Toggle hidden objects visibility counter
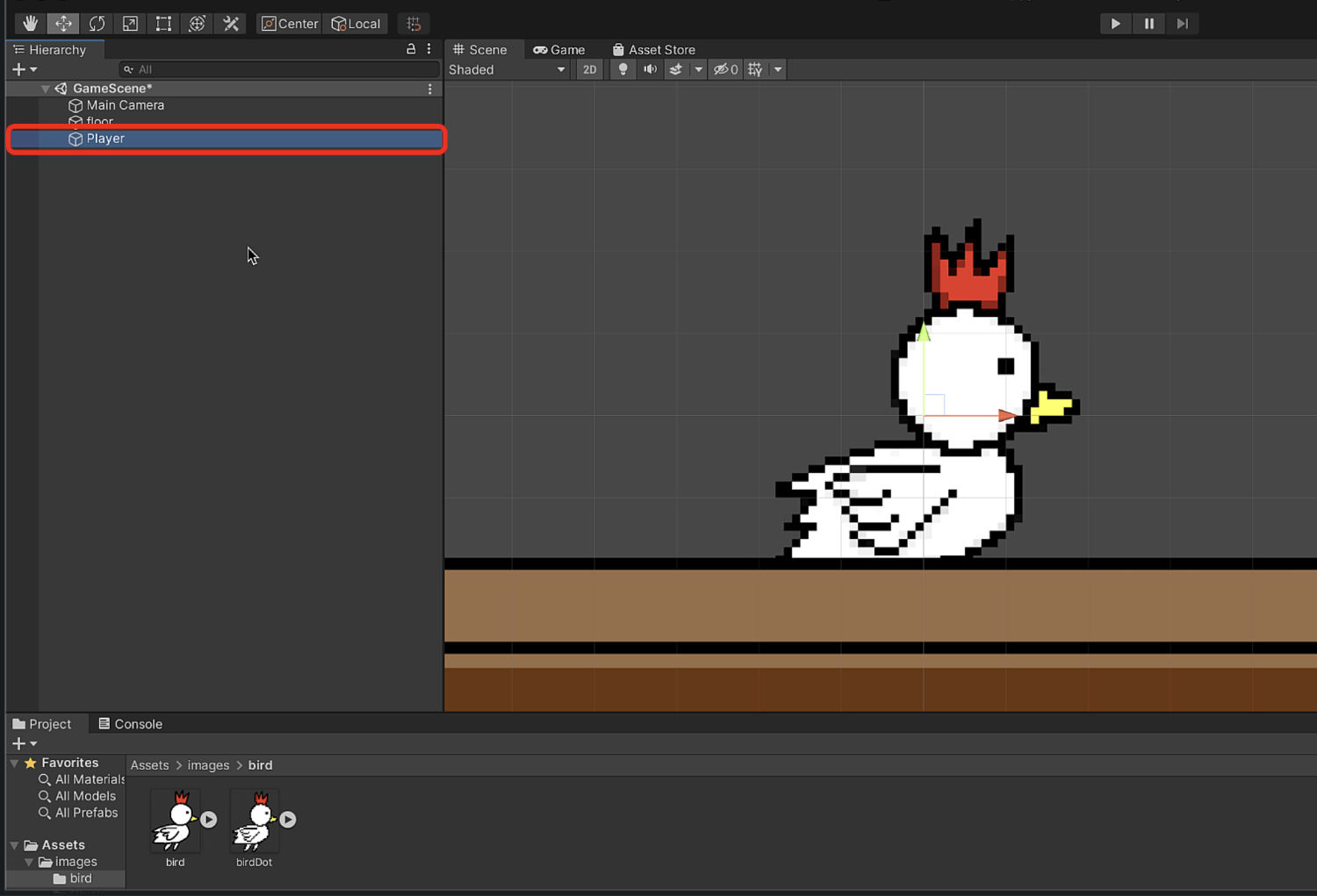 (x=725, y=69)
